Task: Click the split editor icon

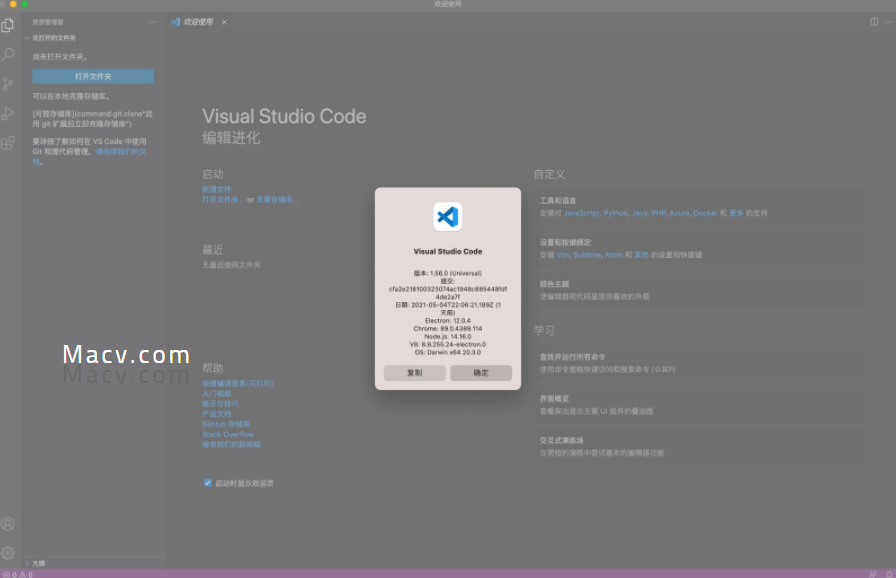Action: pos(874,22)
